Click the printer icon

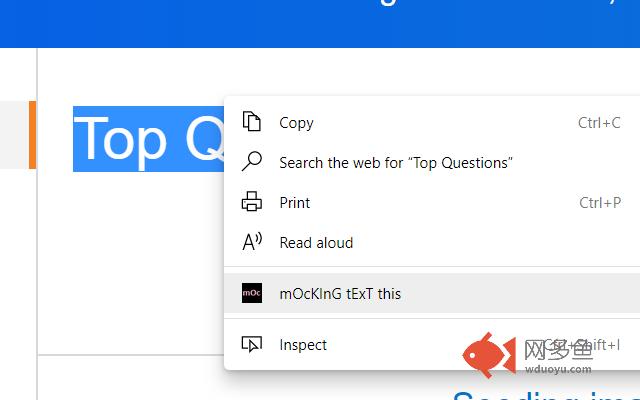pos(252,202)
